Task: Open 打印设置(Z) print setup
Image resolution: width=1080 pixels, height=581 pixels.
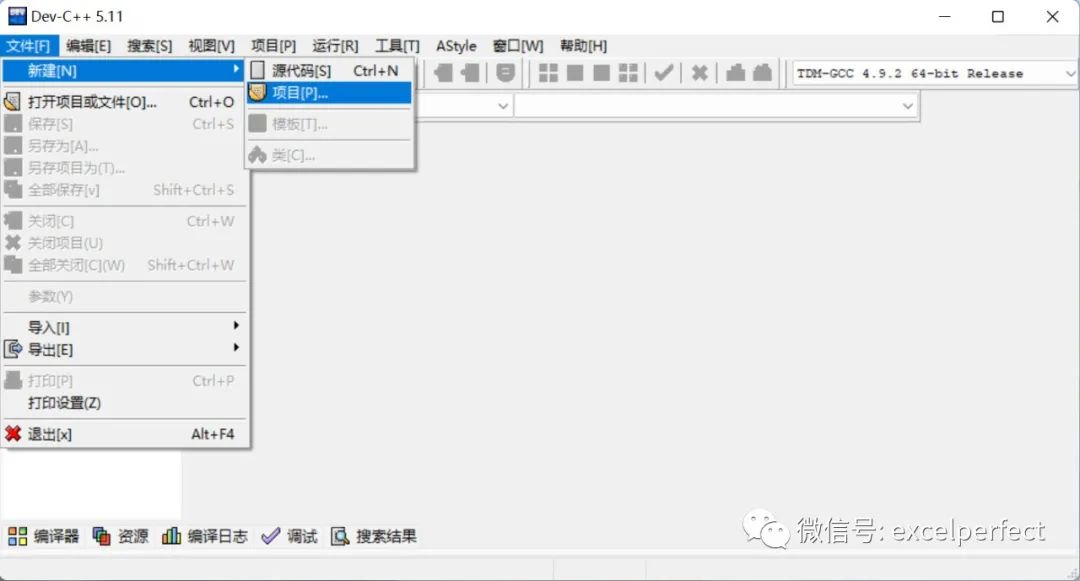Action: coord(124,403)
